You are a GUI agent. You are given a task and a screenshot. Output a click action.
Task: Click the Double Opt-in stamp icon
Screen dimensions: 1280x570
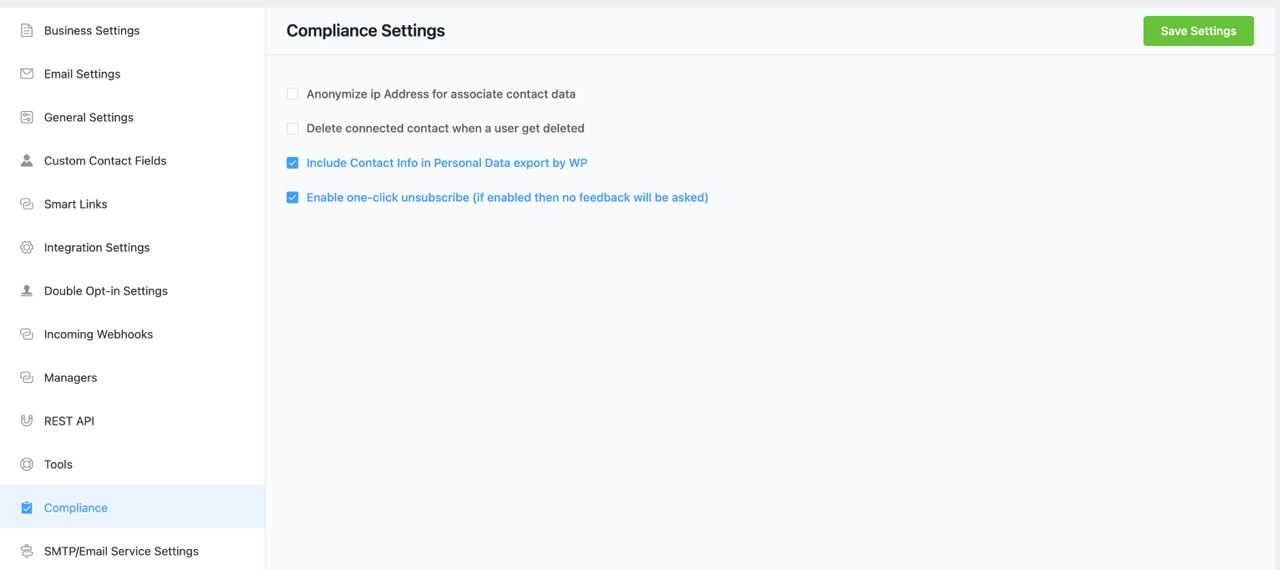[27, 291]
